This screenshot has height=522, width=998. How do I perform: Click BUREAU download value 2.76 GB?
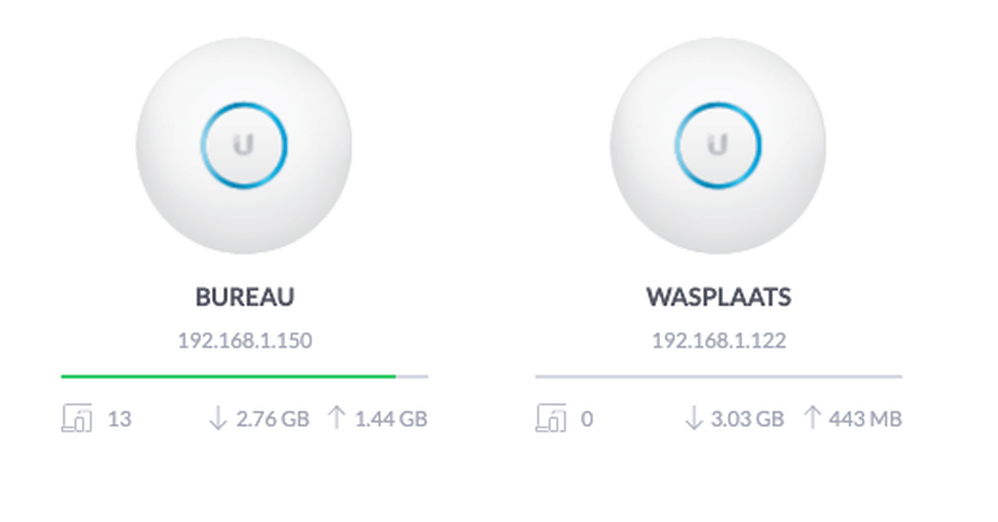[272, 419]
